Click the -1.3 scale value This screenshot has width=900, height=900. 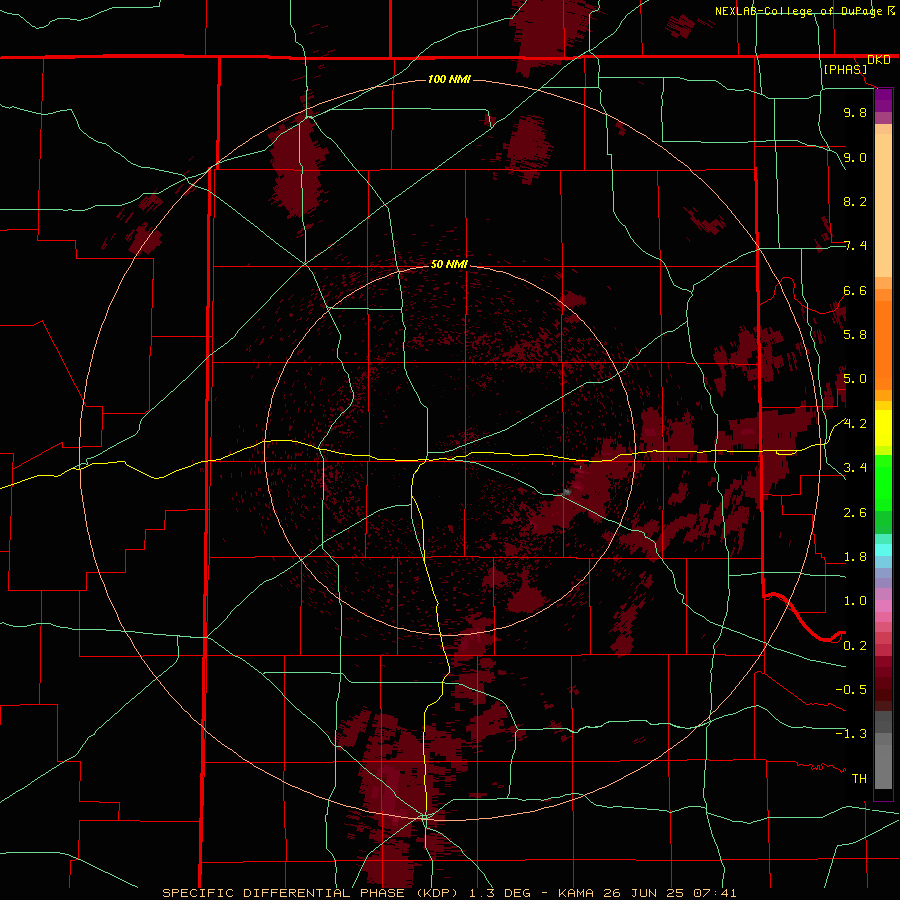(x=851, y=734)
